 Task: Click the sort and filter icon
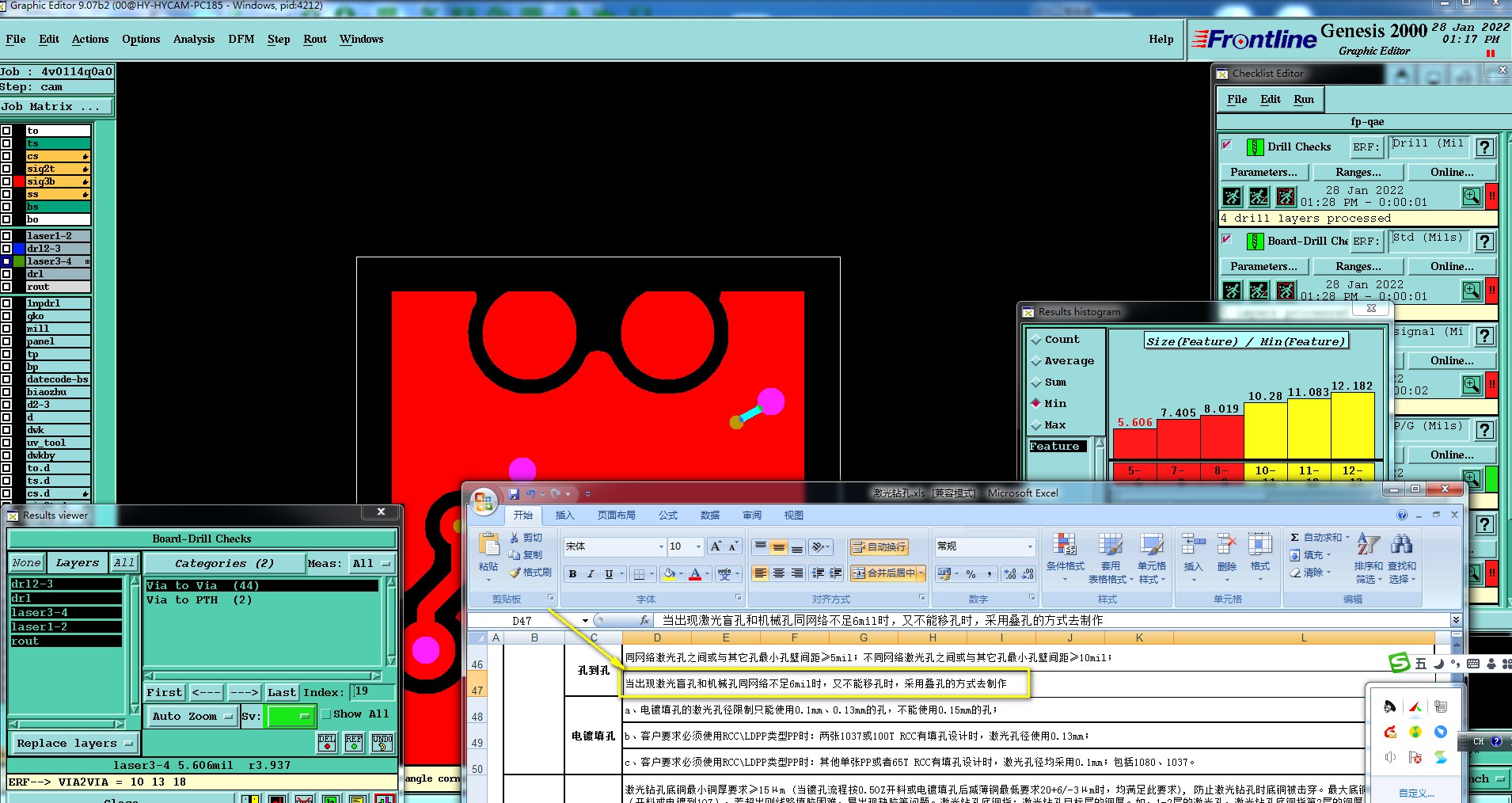coord(1369,545)
